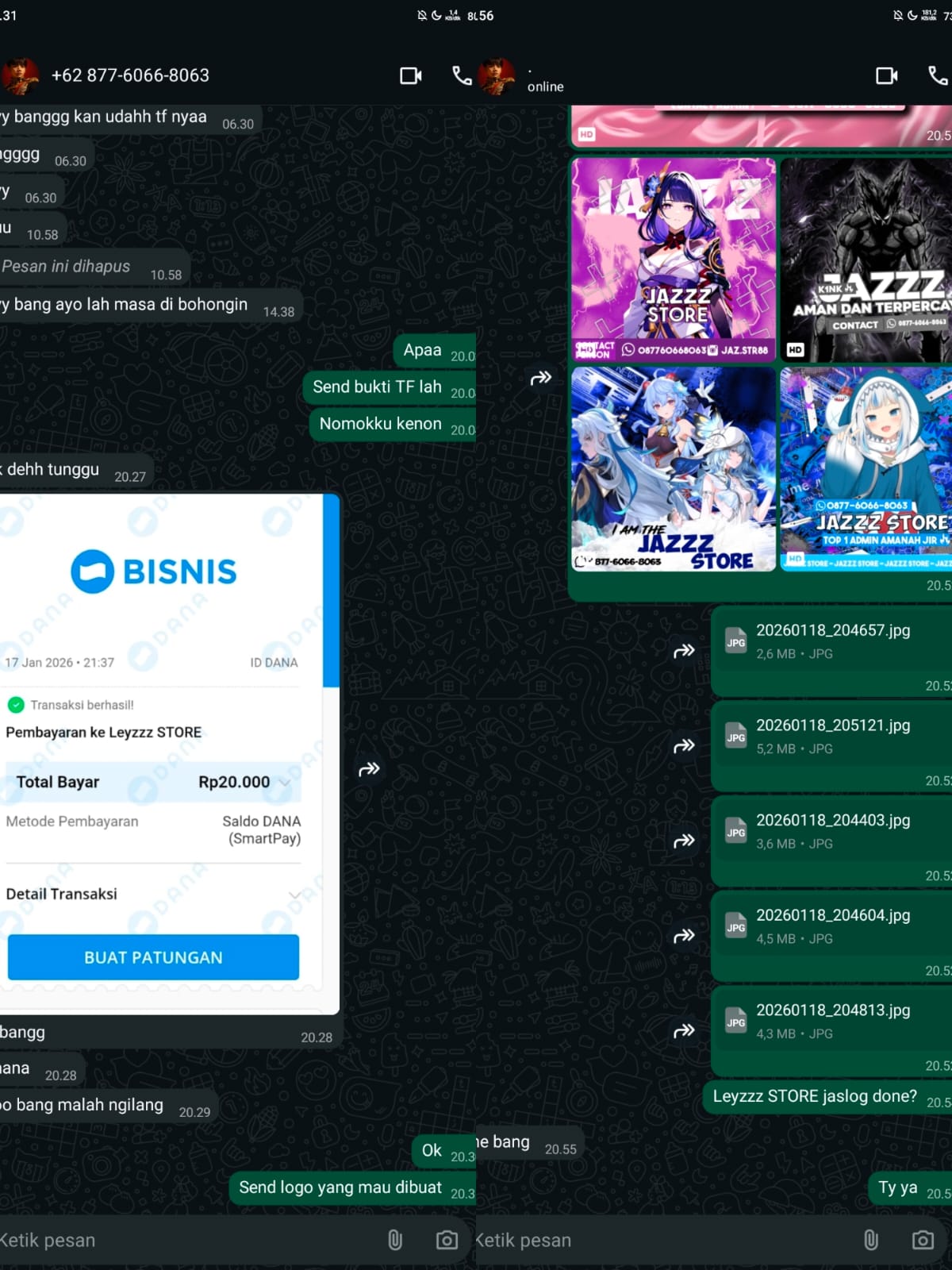Image resolution: width=952 pixels, height=1270 pixels.
Task: Select 'bang' message at 20.55
Action: (530, 1142)
